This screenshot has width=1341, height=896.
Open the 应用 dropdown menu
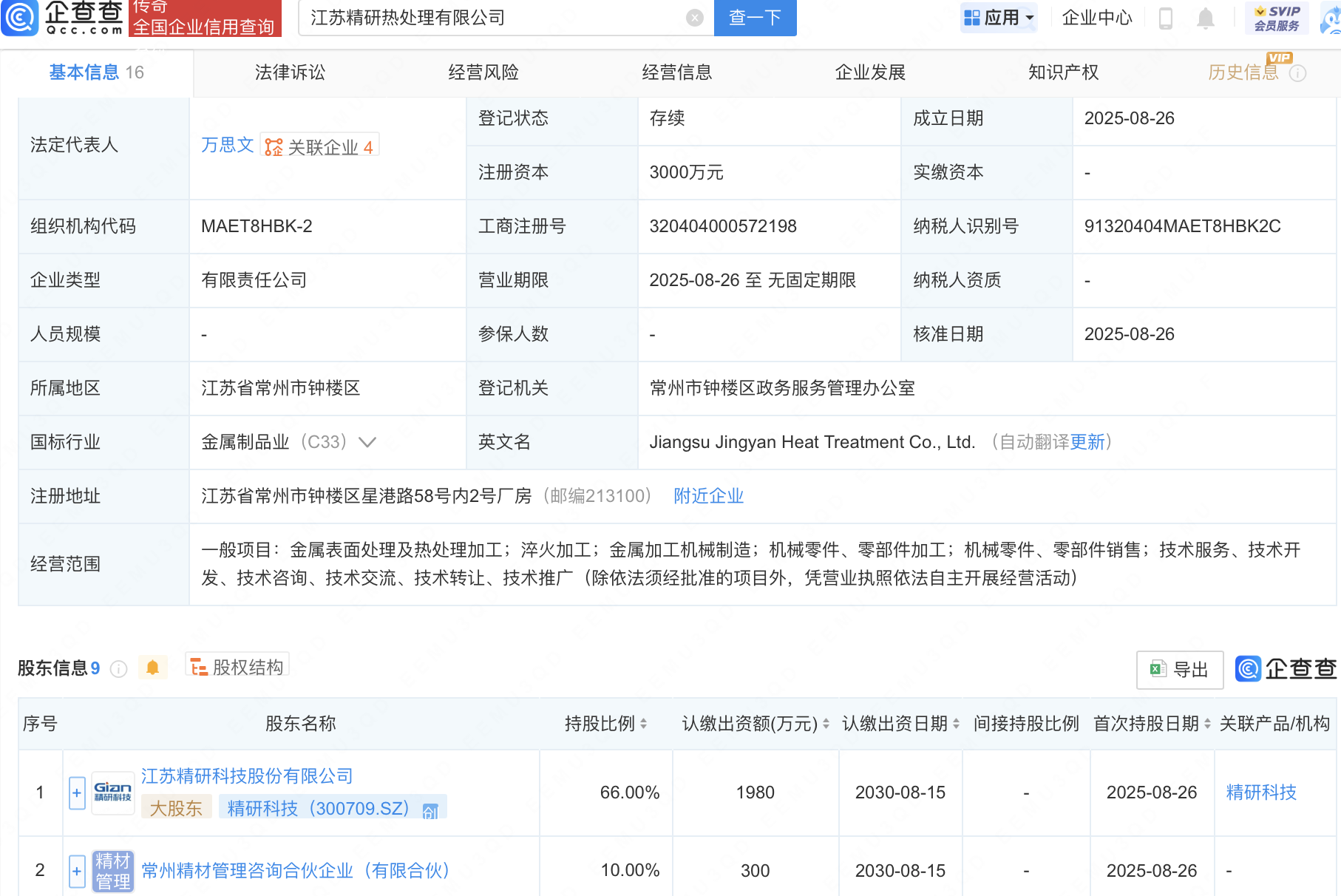click(999, 18)
